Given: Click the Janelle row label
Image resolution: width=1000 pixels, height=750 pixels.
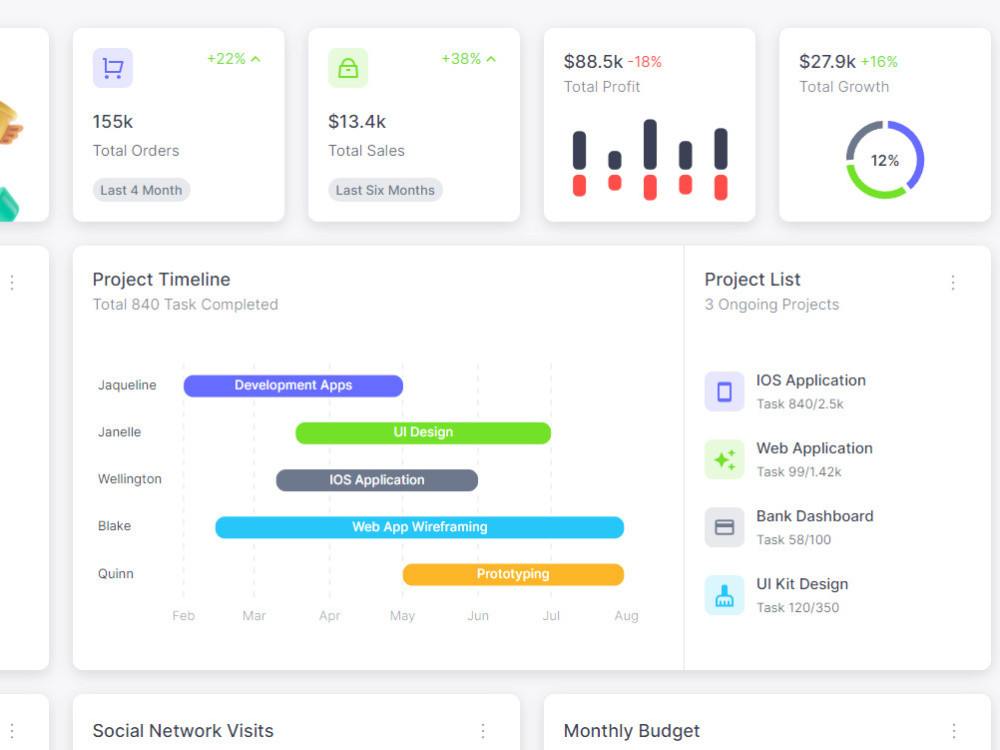Looking at the screenshot, I should pos(119,432).
